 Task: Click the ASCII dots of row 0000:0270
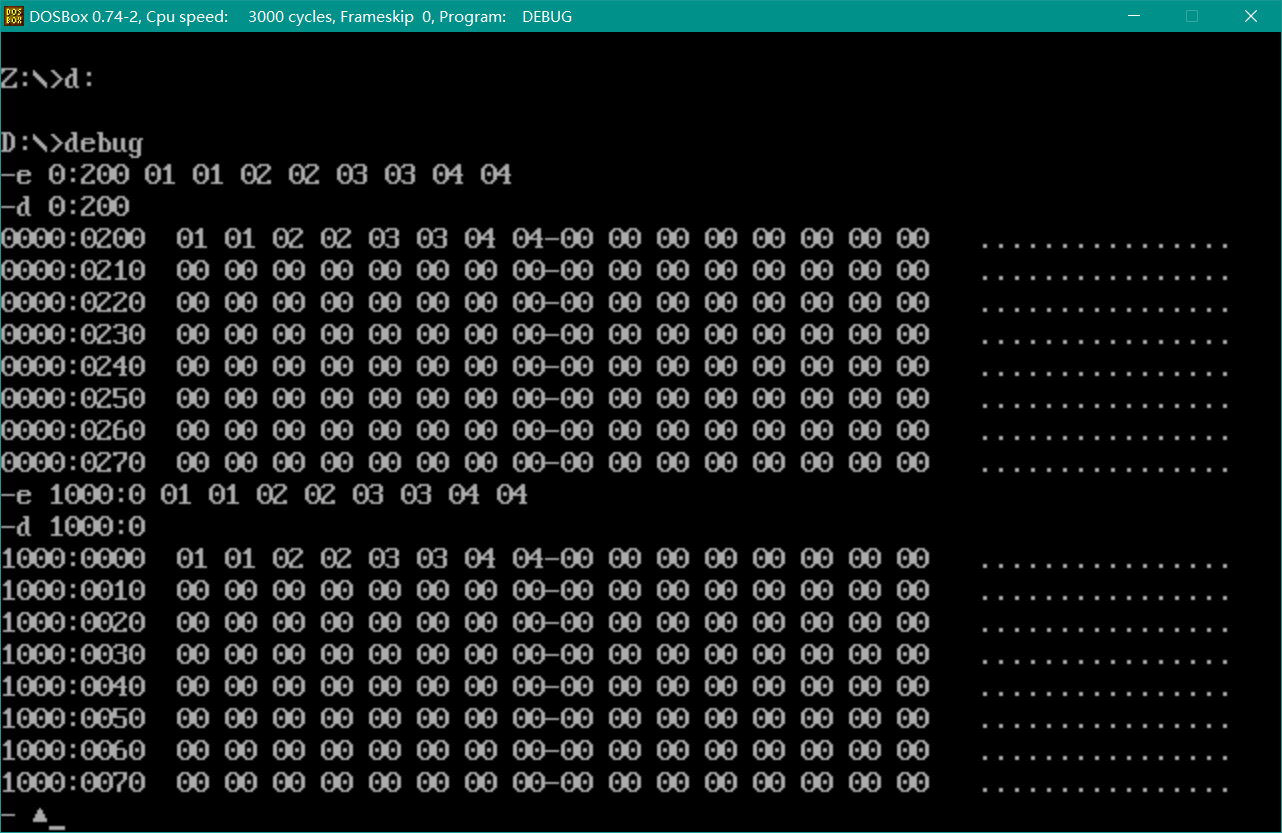1105,469
